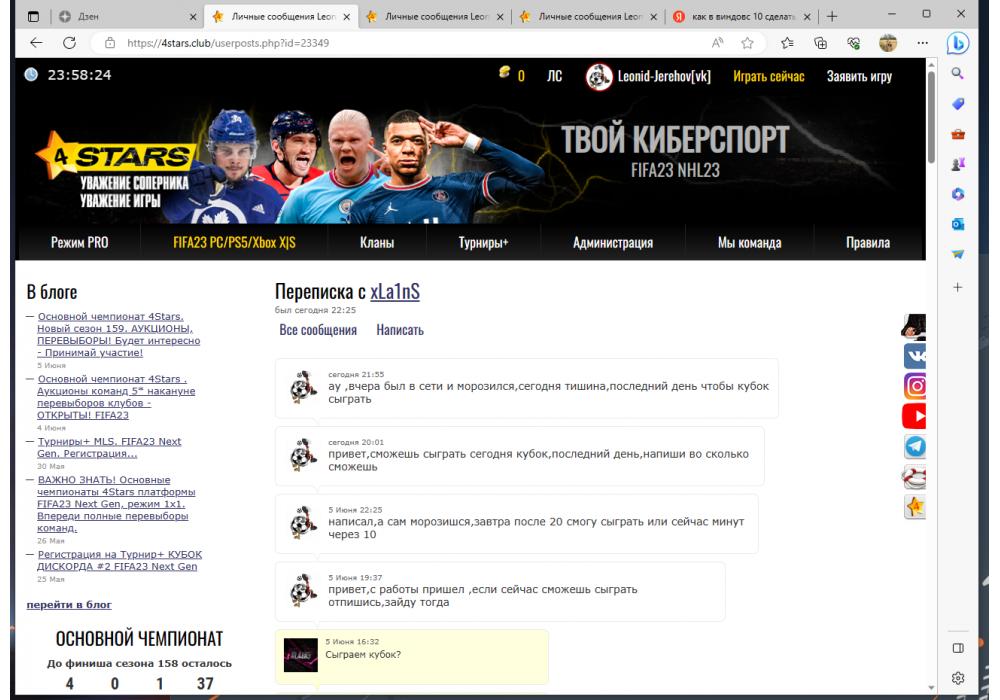Open Edge Collections icon
Viewport: 1000px width, 700px height.
820,43
